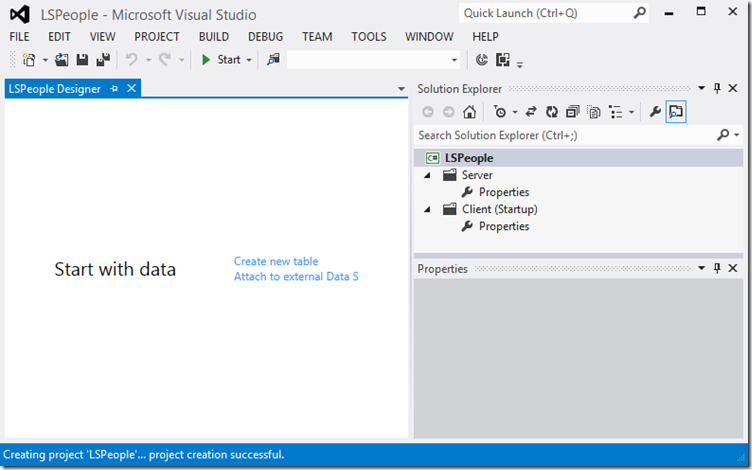This screenshot has width=752, height=470.
Task: Click Sync with Active Document icon
Action: (x=530, y=112)
